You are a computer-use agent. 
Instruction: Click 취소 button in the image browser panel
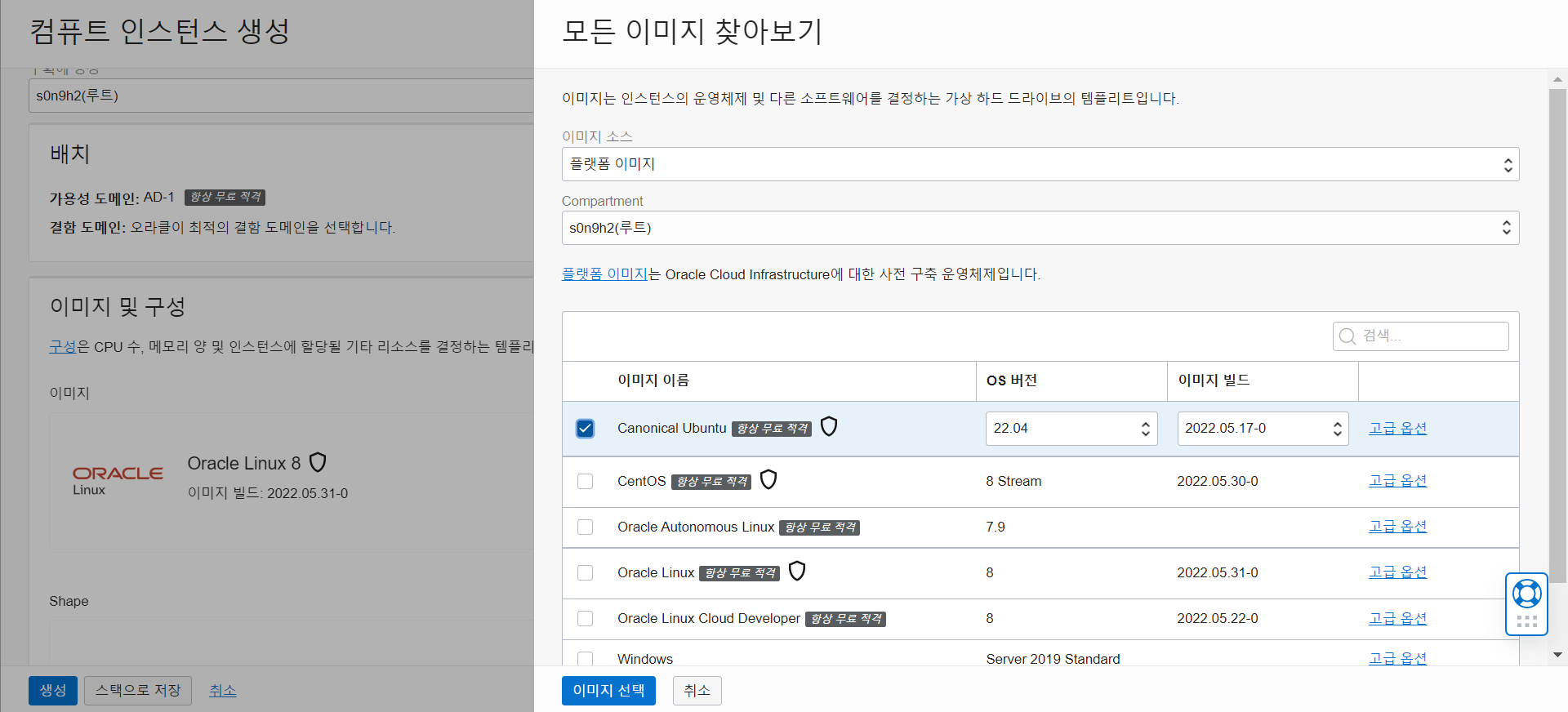[x=697, y=691]
